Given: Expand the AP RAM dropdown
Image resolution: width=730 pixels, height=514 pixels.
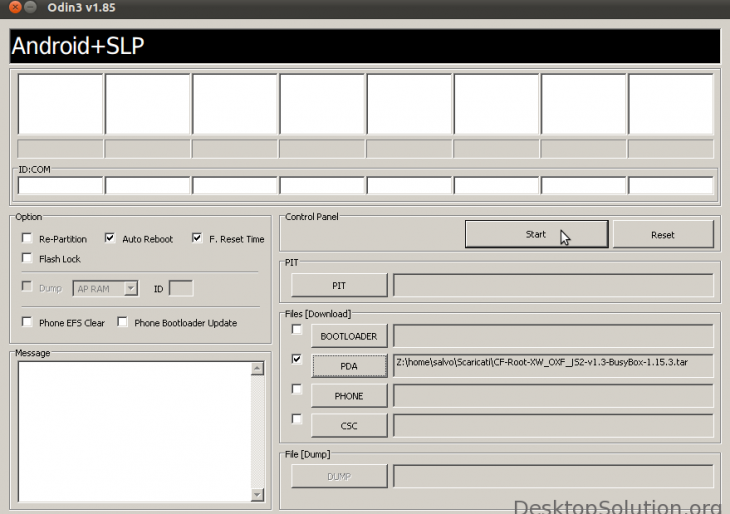Looking at the screenshot, I should (131, 288).
